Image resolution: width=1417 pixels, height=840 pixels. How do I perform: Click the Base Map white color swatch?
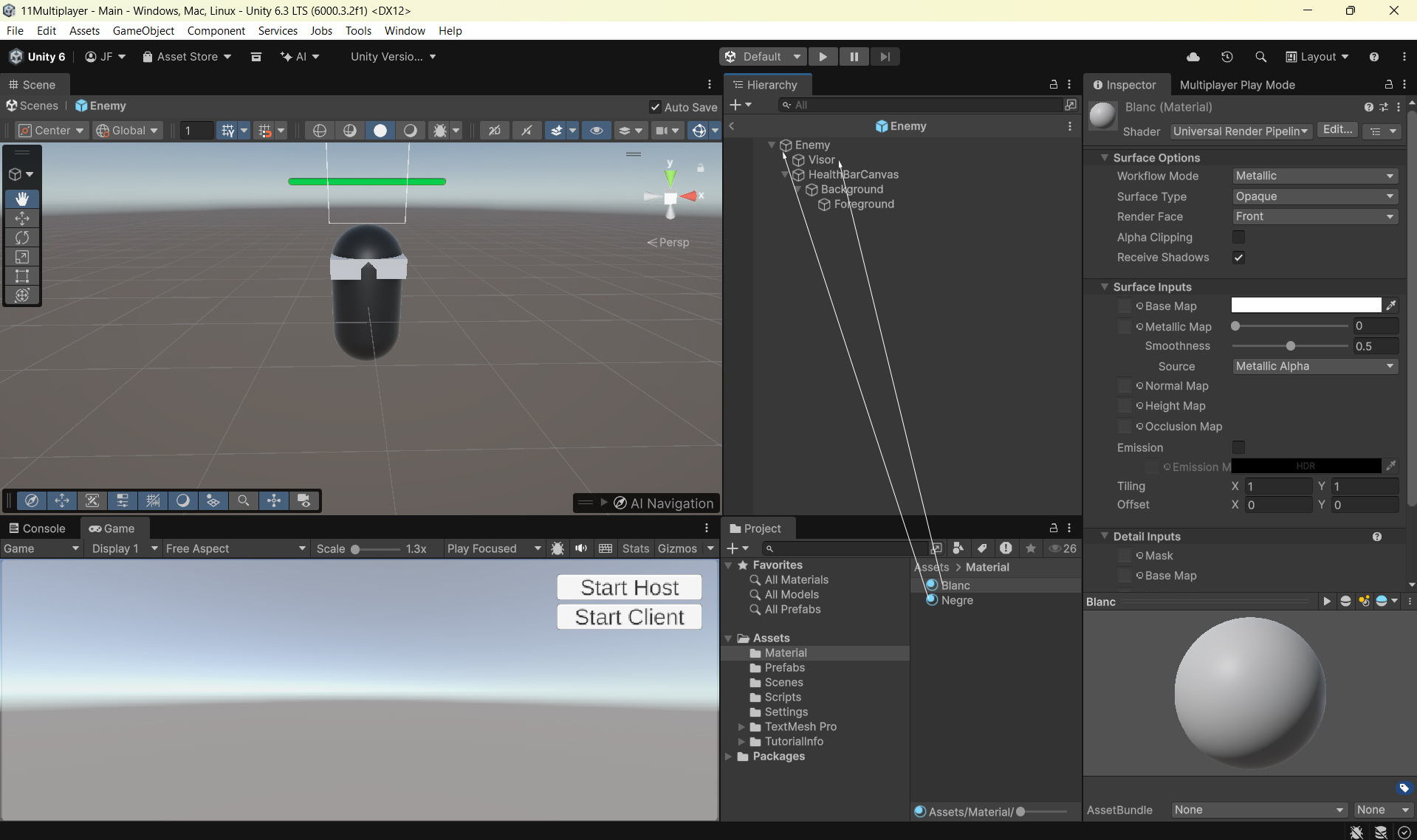pos(1306,306)
